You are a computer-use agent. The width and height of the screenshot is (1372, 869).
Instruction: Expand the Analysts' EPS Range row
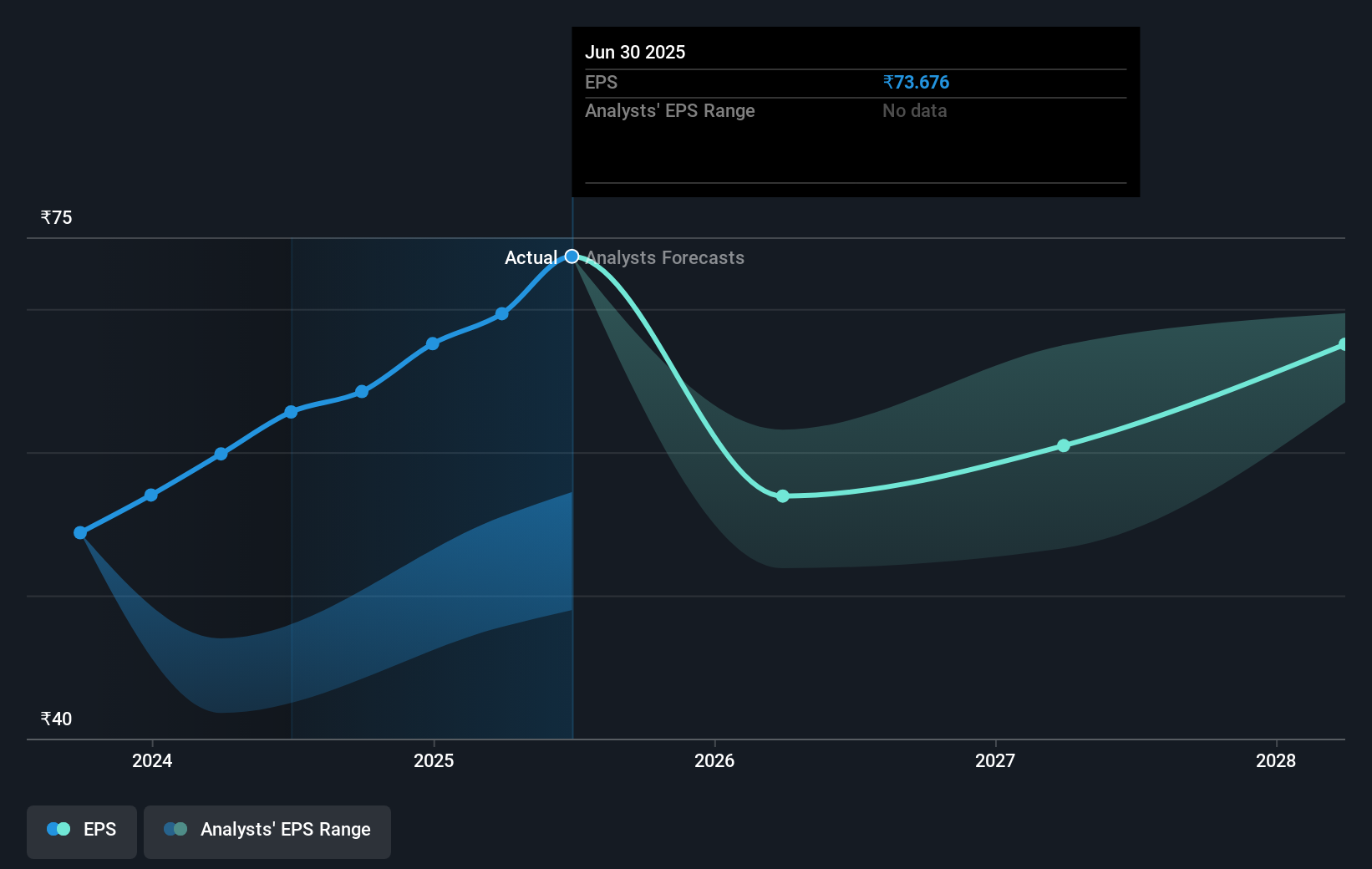[669, 110]
